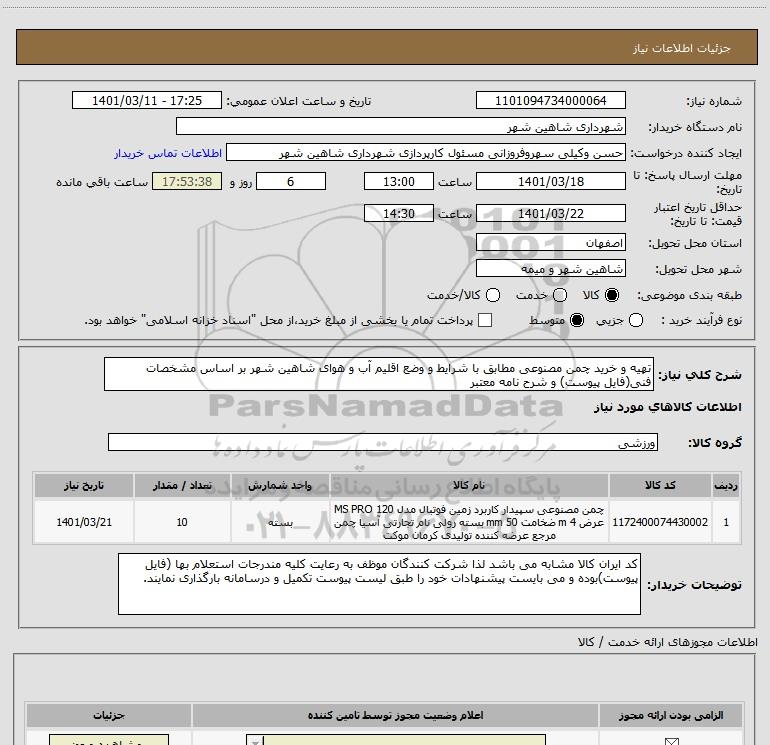Click the delivery province field اصفهان

pyautogui.click(x=550, y=242)
